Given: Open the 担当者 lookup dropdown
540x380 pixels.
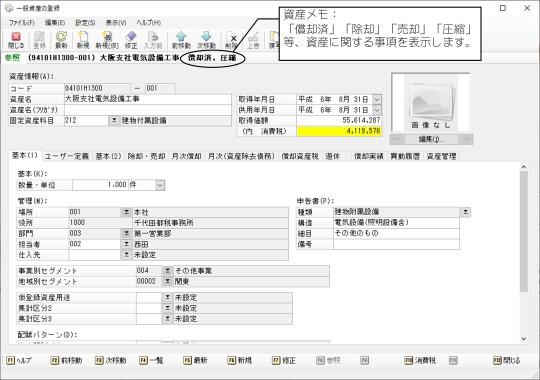Looking at the screenshot, I should coord(126,244).
